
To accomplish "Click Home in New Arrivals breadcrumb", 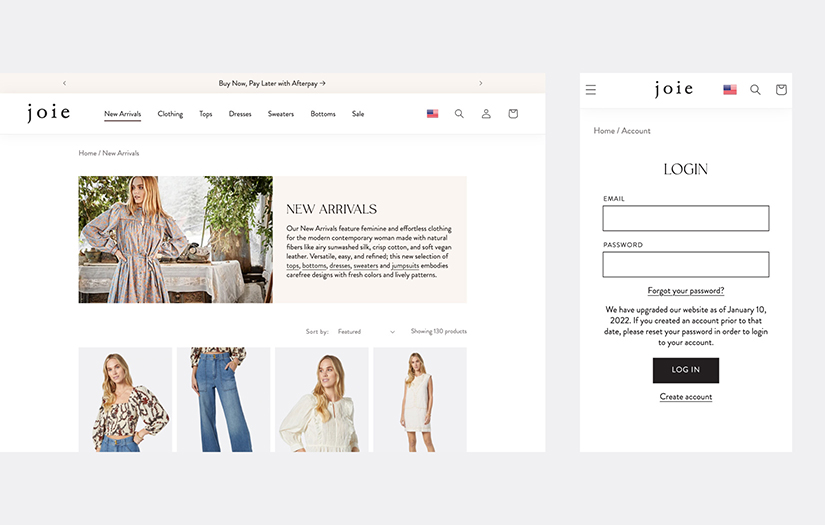I will pos(87,153).
